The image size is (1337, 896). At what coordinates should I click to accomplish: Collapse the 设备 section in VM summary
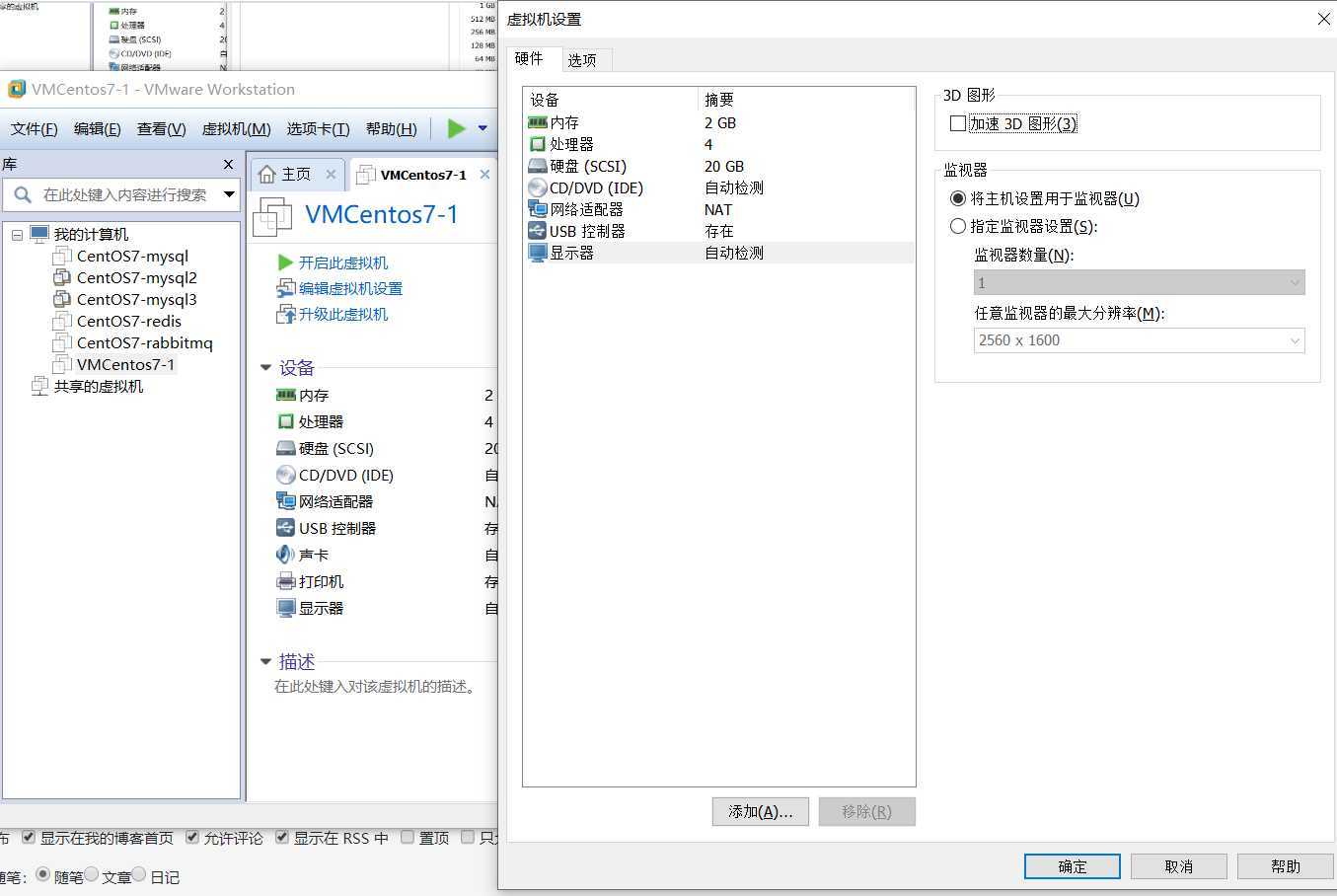coord(264,368)
